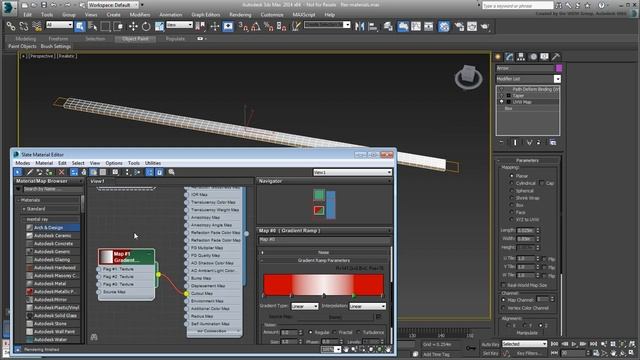Open the Graph Editors menu
The width and height of the screenshot is (640, 360).
(x=206, y=15)
